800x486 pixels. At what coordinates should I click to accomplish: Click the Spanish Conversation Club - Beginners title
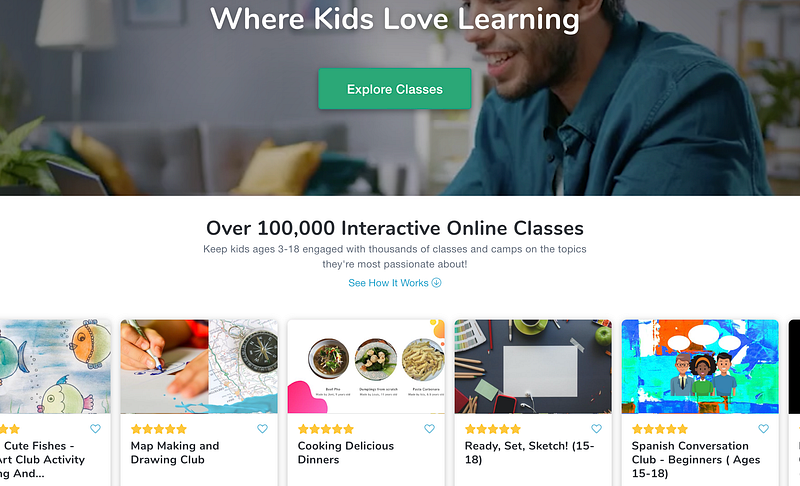[696, 459]
